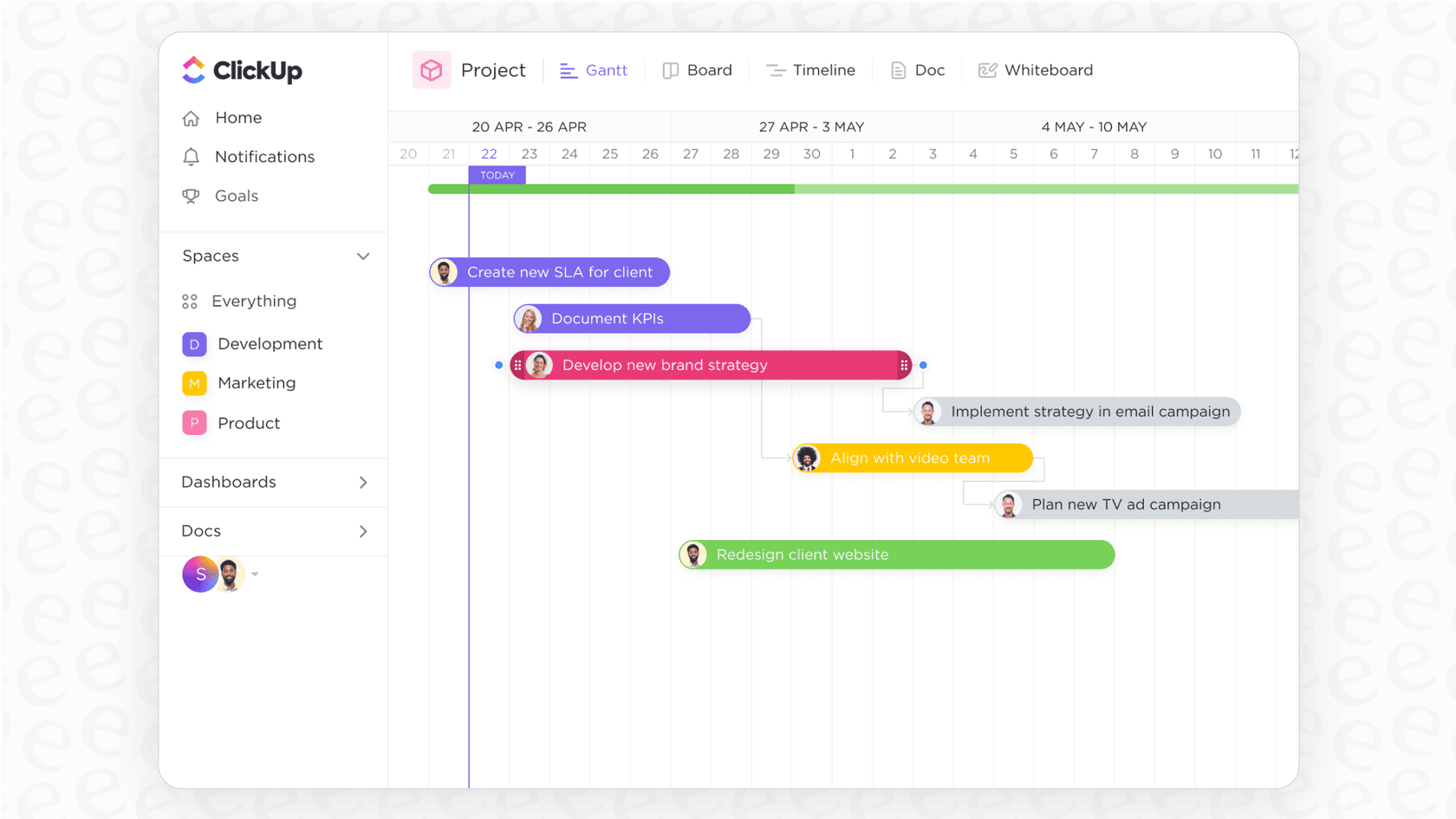This screenshot has width=1456, height=819.
Task: Click the left dependency dot on Develop new brand strategy
Action: coord(498,365)
